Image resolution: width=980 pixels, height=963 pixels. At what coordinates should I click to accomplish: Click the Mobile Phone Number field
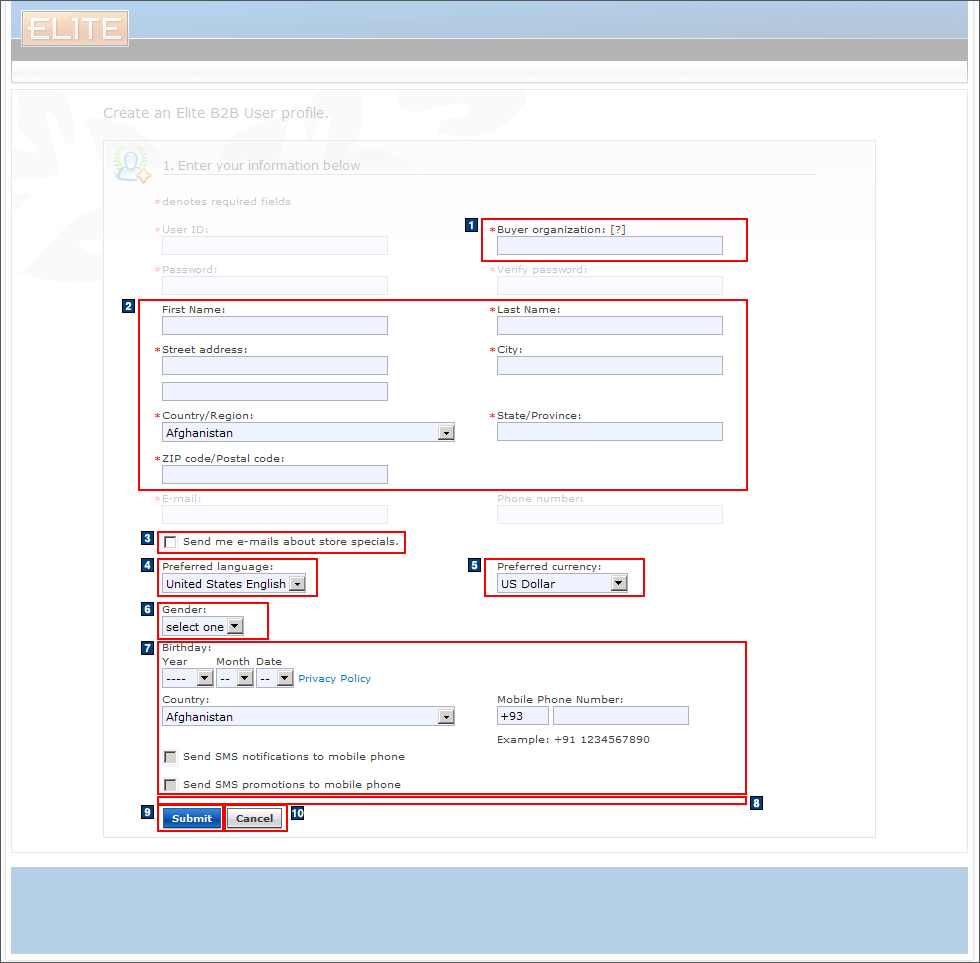pos(620,715)
